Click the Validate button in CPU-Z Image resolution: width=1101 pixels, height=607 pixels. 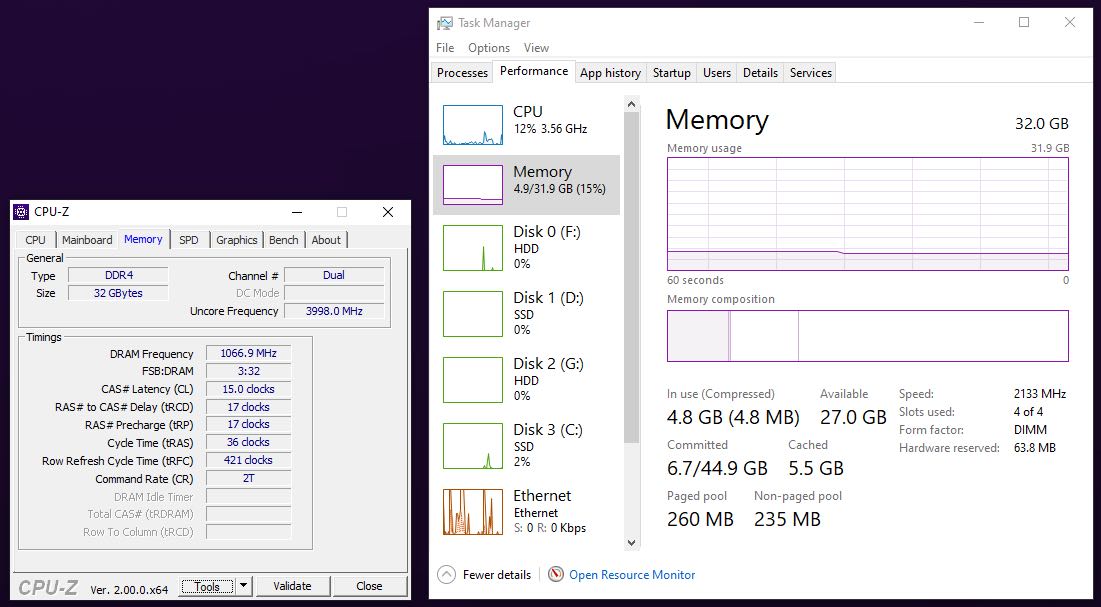pyautogui.click(x=292, y=587)
